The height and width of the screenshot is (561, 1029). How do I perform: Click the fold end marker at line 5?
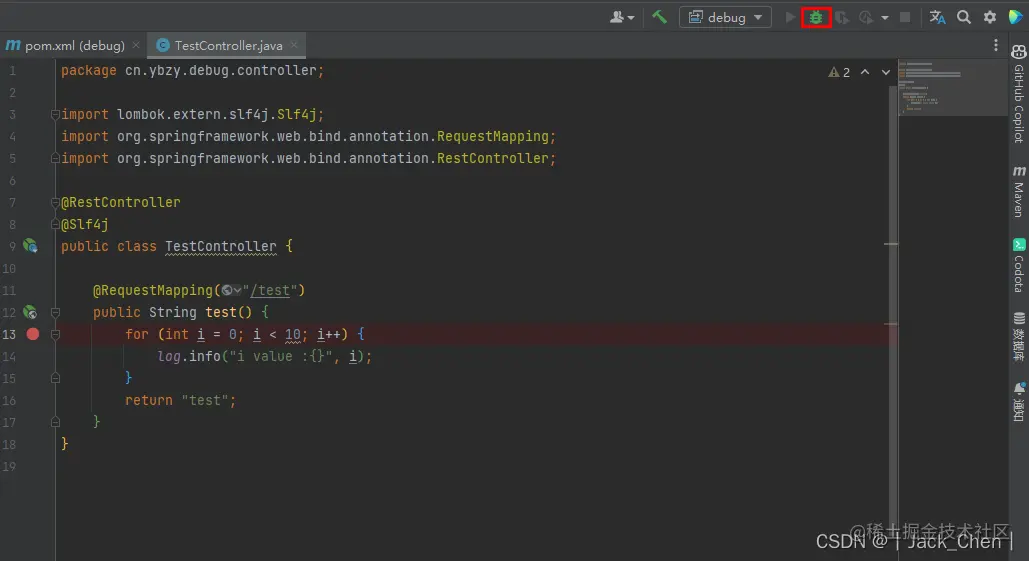click(55, 158)
